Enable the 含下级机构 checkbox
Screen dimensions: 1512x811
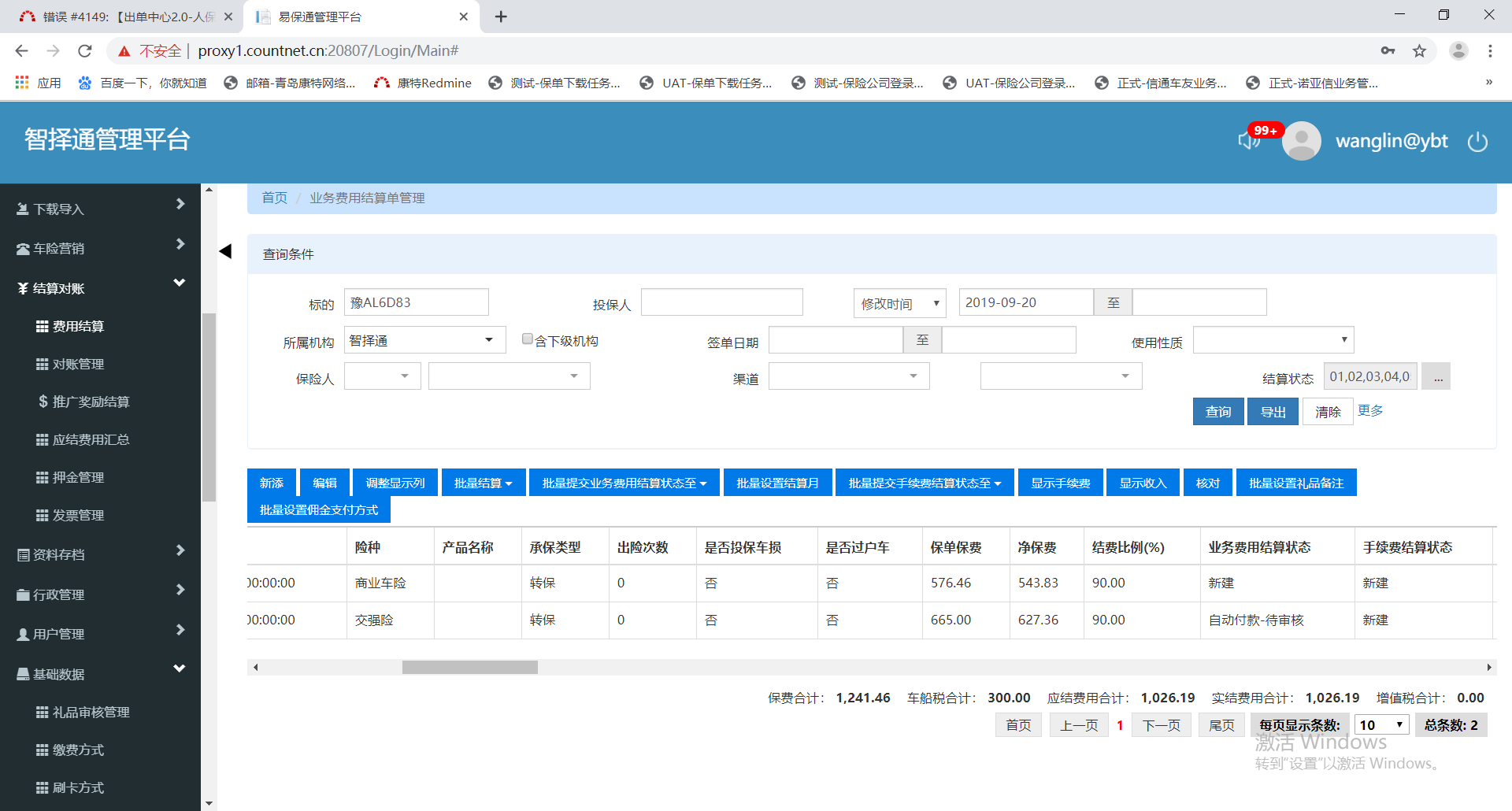[528, 339]
